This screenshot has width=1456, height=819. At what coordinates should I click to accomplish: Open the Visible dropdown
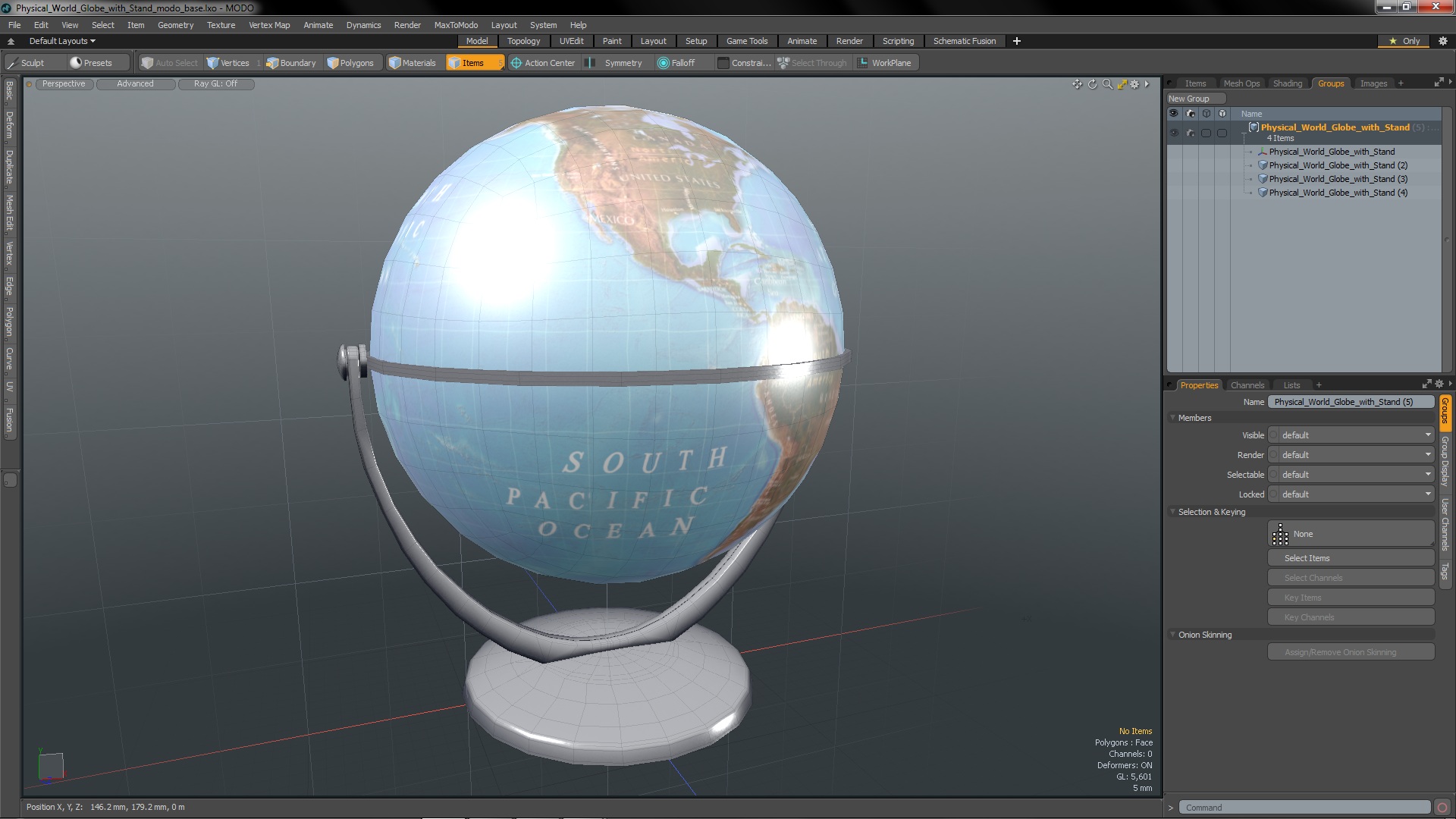(1351, 435)
